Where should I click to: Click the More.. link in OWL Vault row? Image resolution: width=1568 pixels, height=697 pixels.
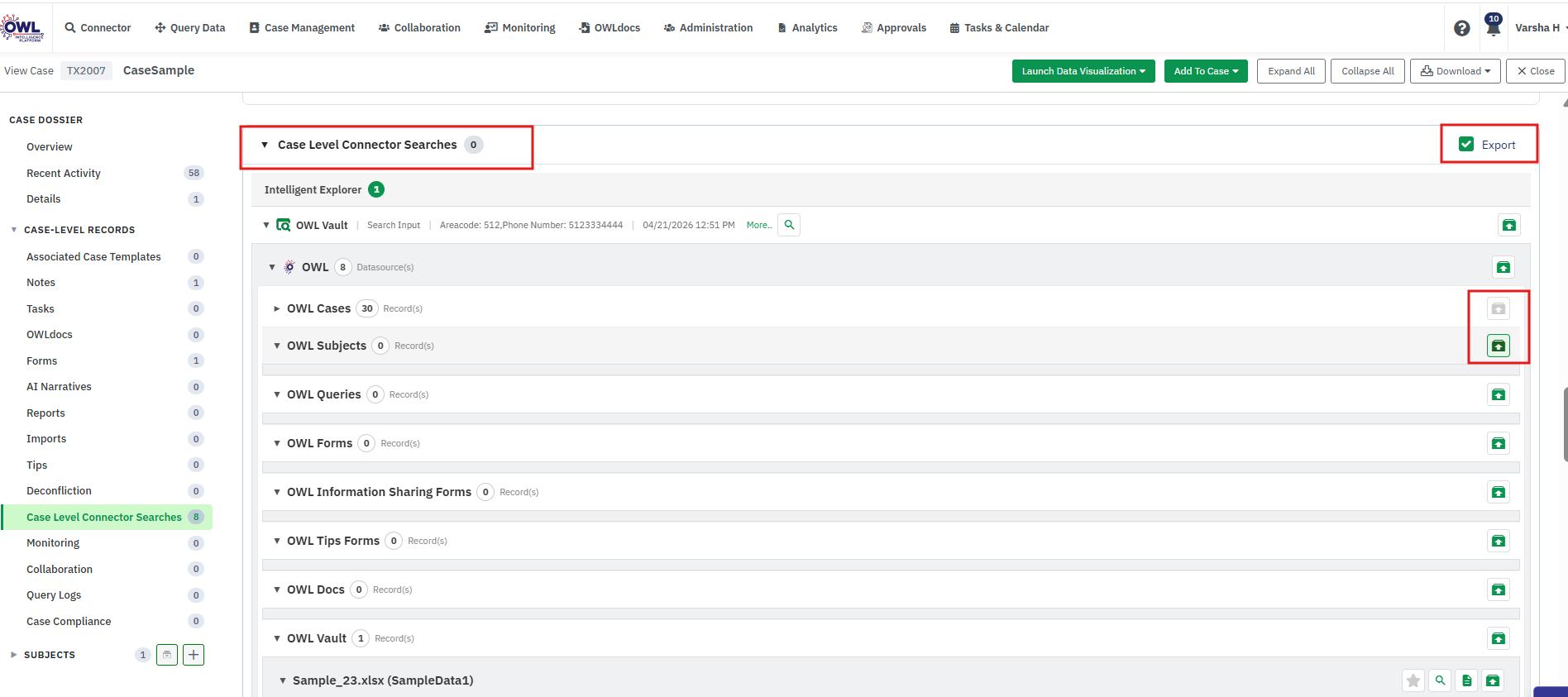(x=759, y=225)
